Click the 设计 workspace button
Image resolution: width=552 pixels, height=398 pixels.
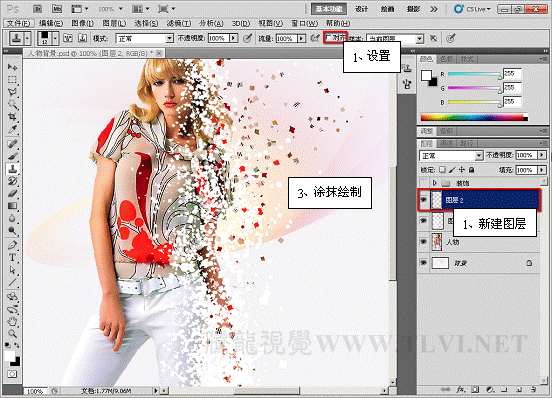pyautogui.click(x=361, y=9)
